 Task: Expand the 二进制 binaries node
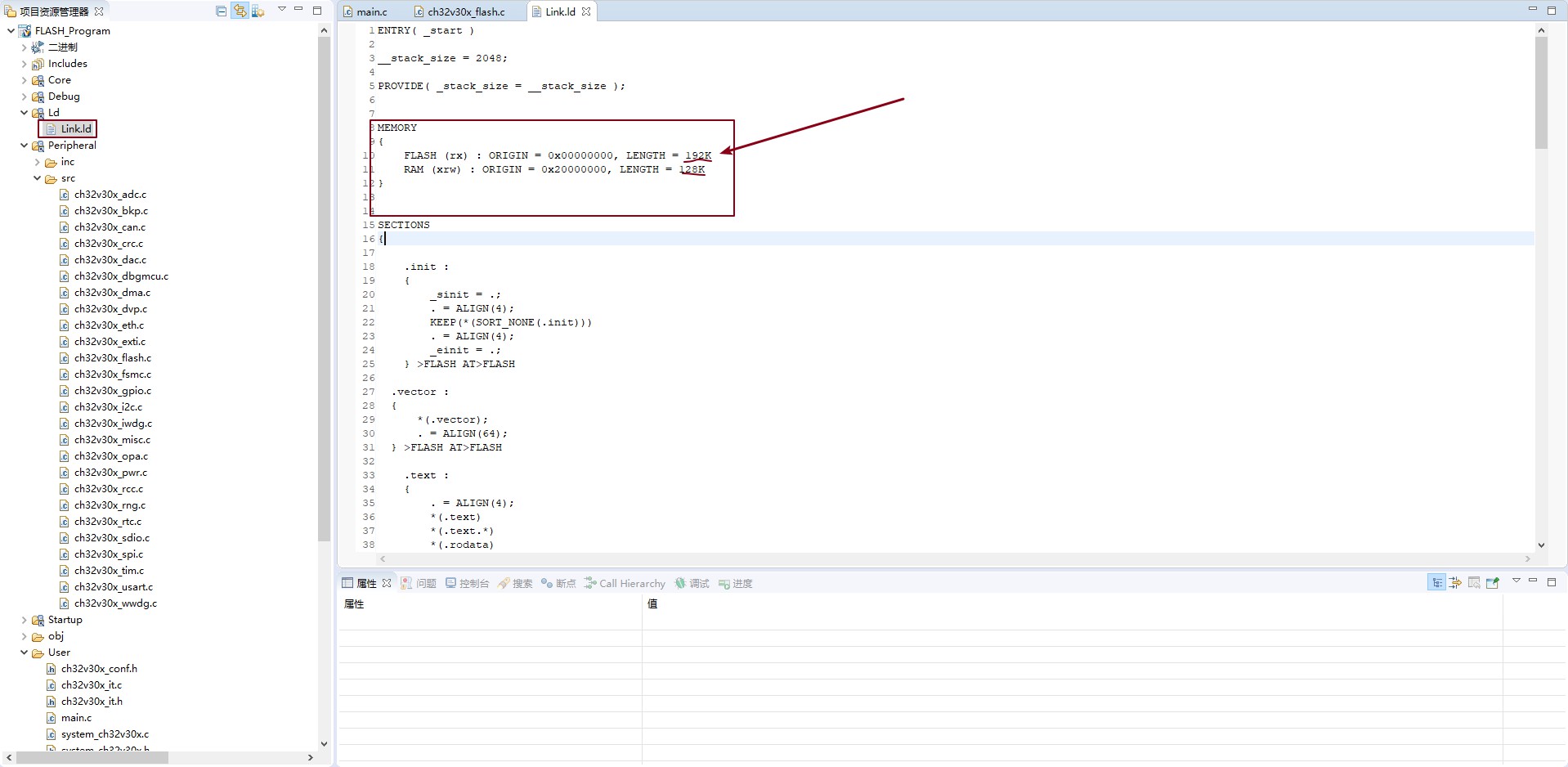click(24, 47)
